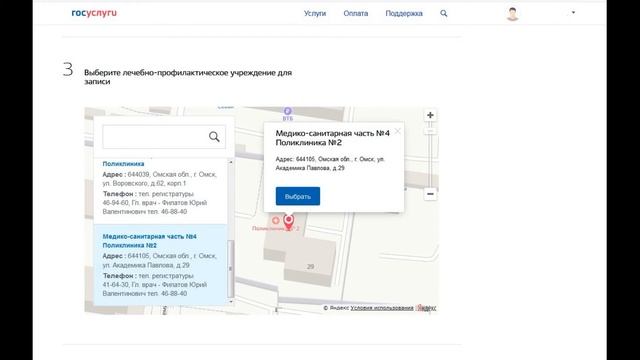Open the Госуслуги home logo
Image resolution: width=640 pixels, height=360 pixels.
pos(94,13)
